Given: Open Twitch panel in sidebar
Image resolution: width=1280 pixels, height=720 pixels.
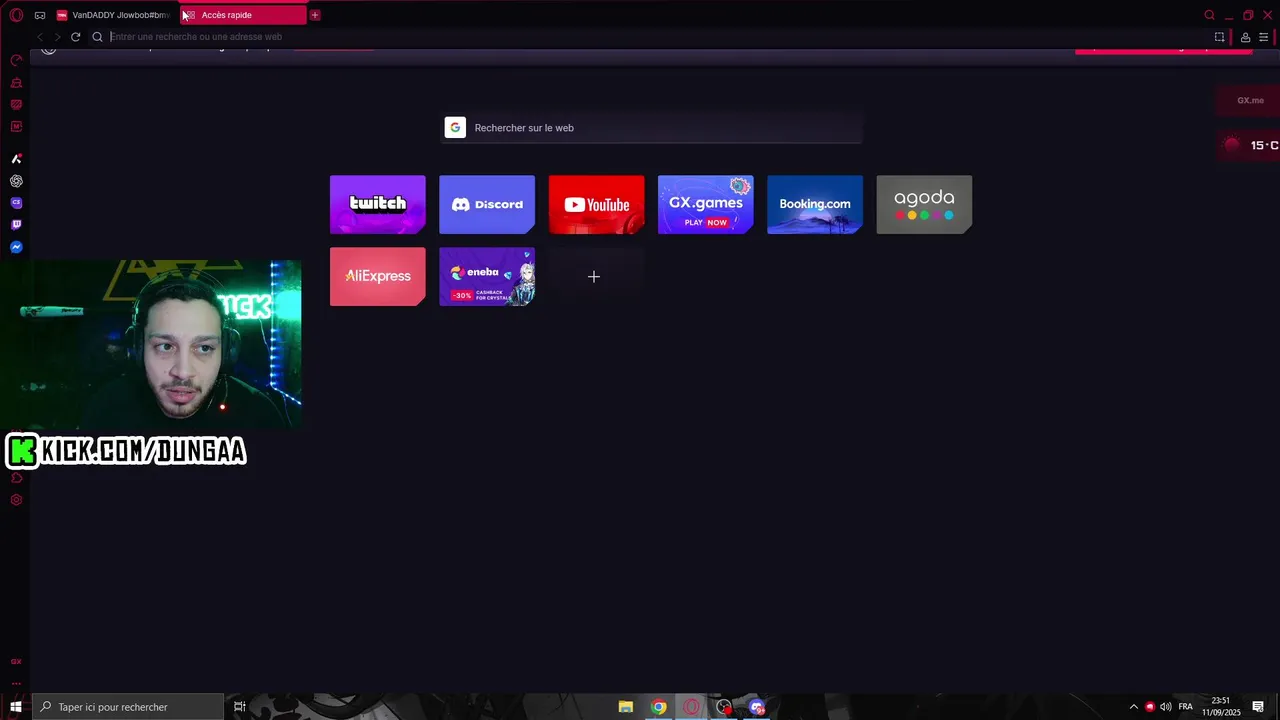Looking at the screenshot, I should tap(16, 225).
